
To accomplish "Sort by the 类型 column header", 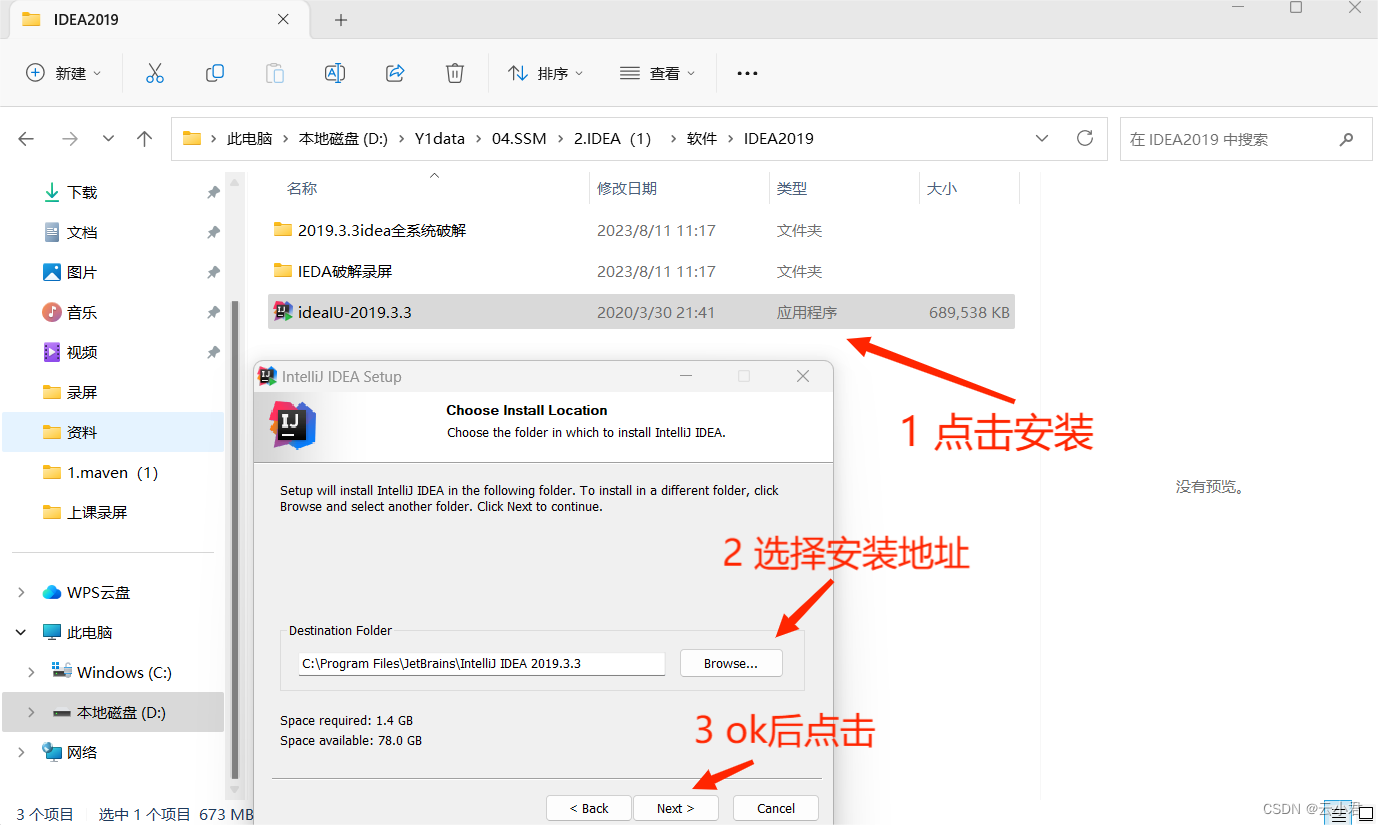I will (x=792, y=188).
